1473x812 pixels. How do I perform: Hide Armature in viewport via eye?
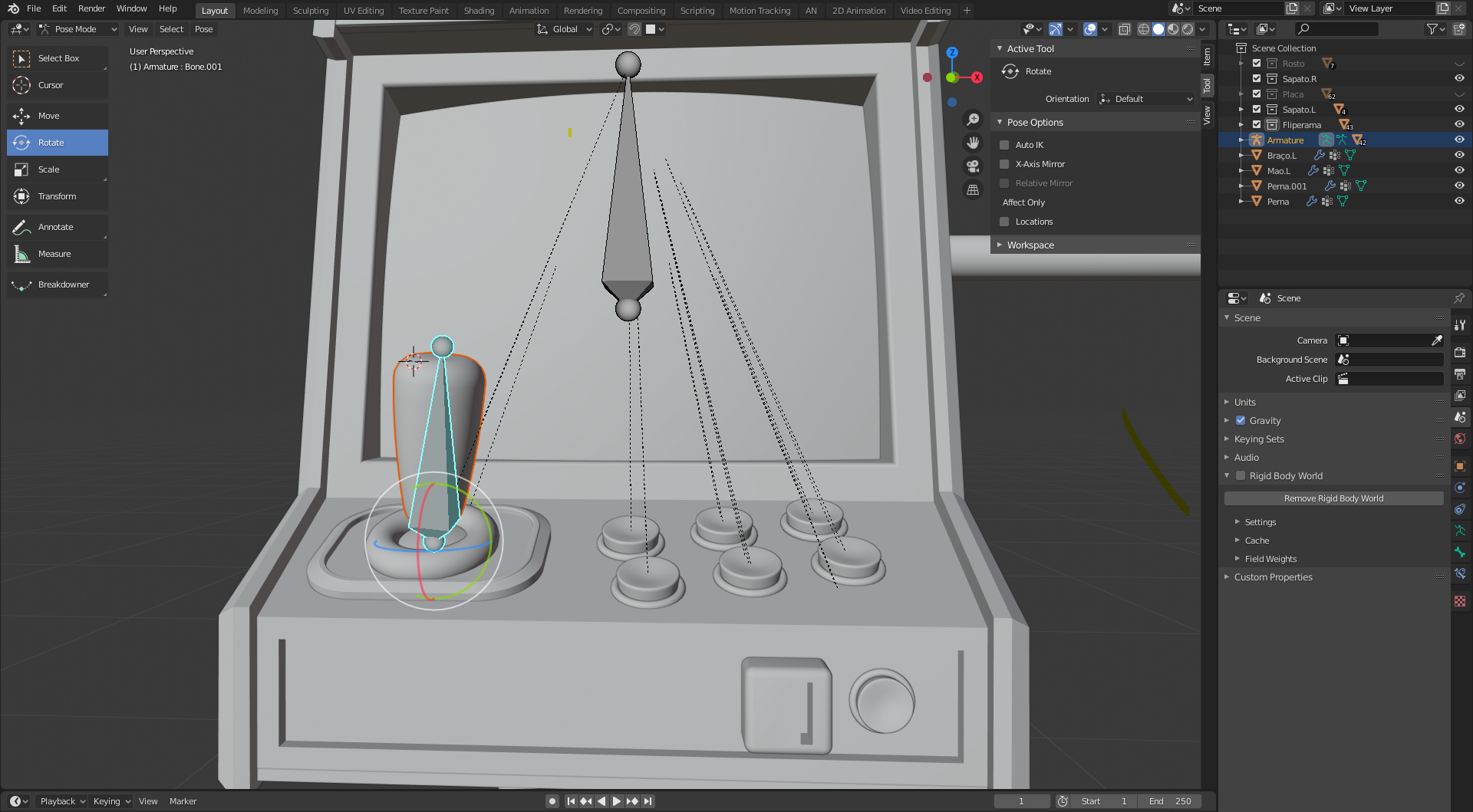pos(1459,140)
